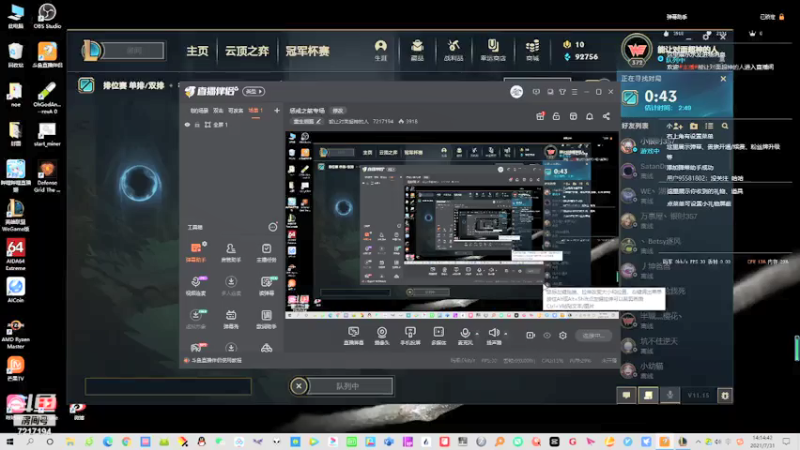Mute the 扬声器 speaker
The width and height of the screenshot is (800, 450).
click(x=493, y=336)
